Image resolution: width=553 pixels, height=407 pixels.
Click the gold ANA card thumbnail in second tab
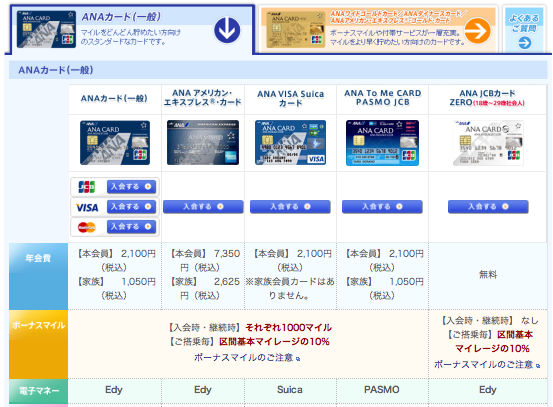296,29
